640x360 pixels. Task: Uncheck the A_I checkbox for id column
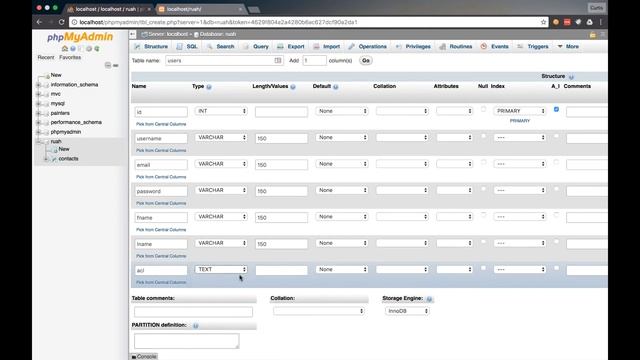(556, 109)
